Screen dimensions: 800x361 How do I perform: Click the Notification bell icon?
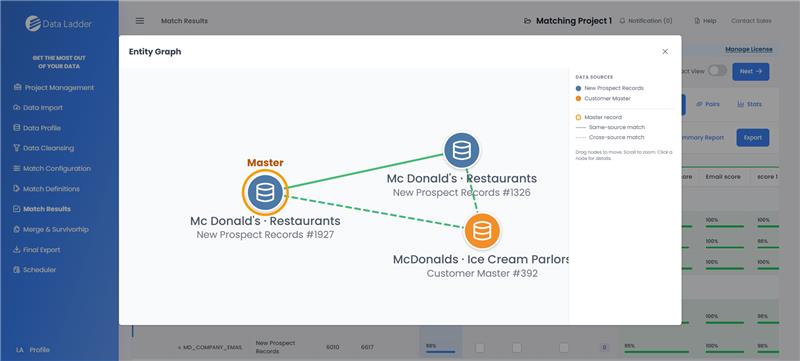pos(622,21)
